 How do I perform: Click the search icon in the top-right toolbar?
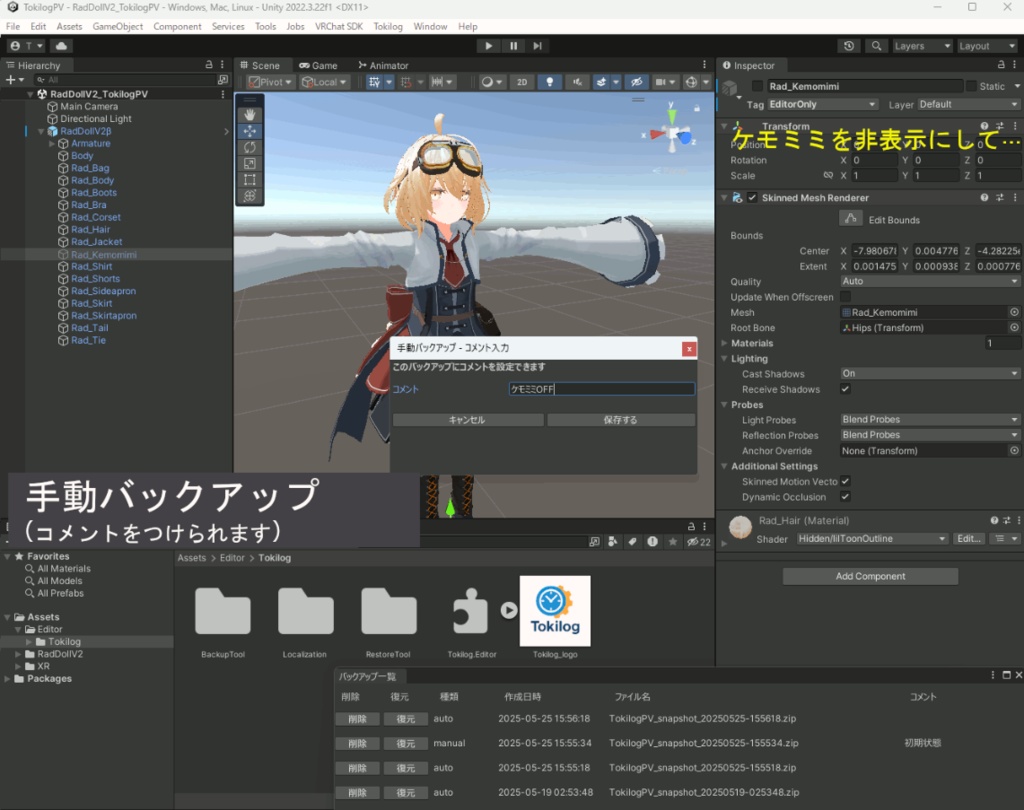point(878,46)
